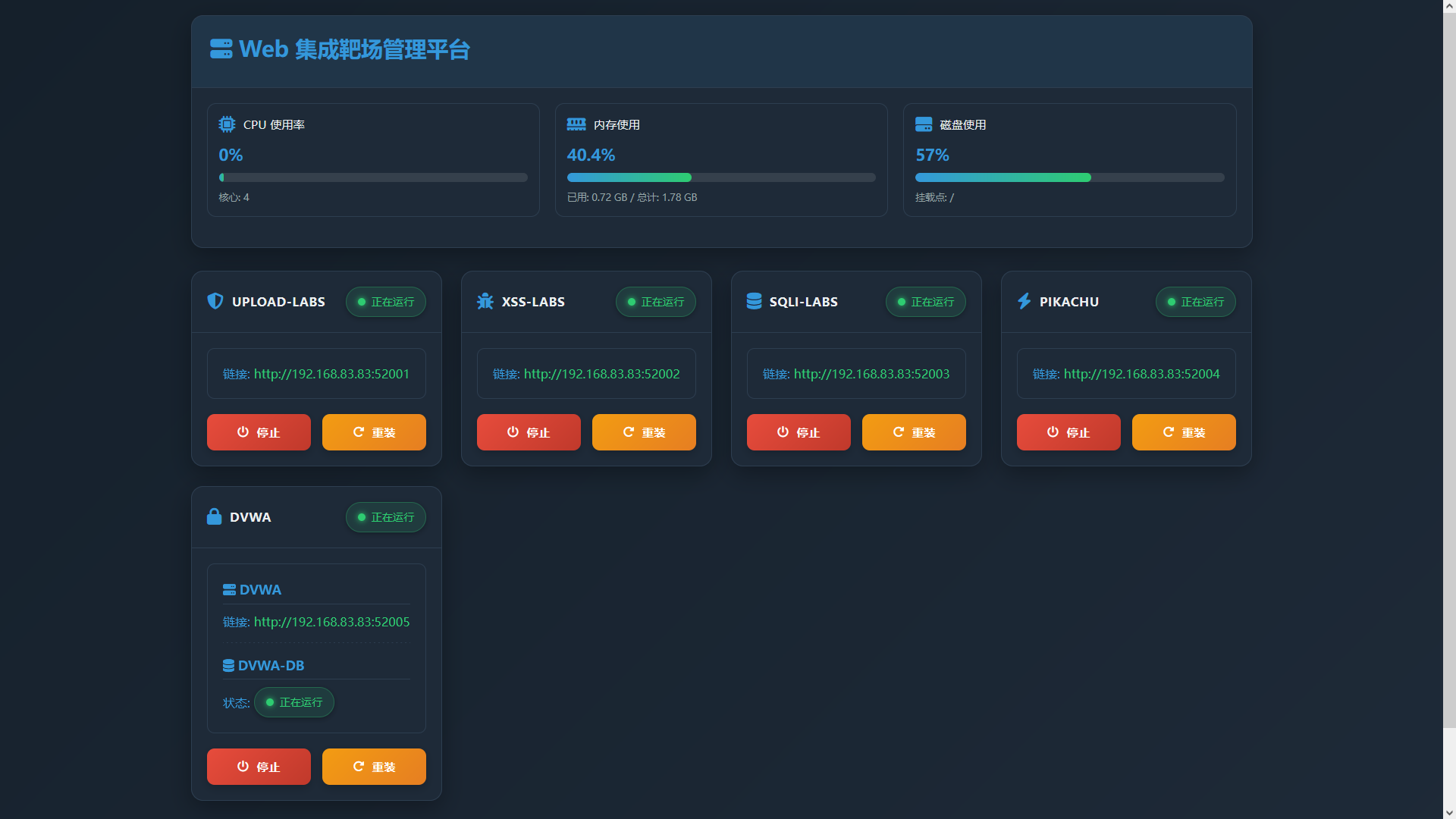
Task: Stop the XSS-LABS container
Action: pyautogui.click(x=529, y=432)
